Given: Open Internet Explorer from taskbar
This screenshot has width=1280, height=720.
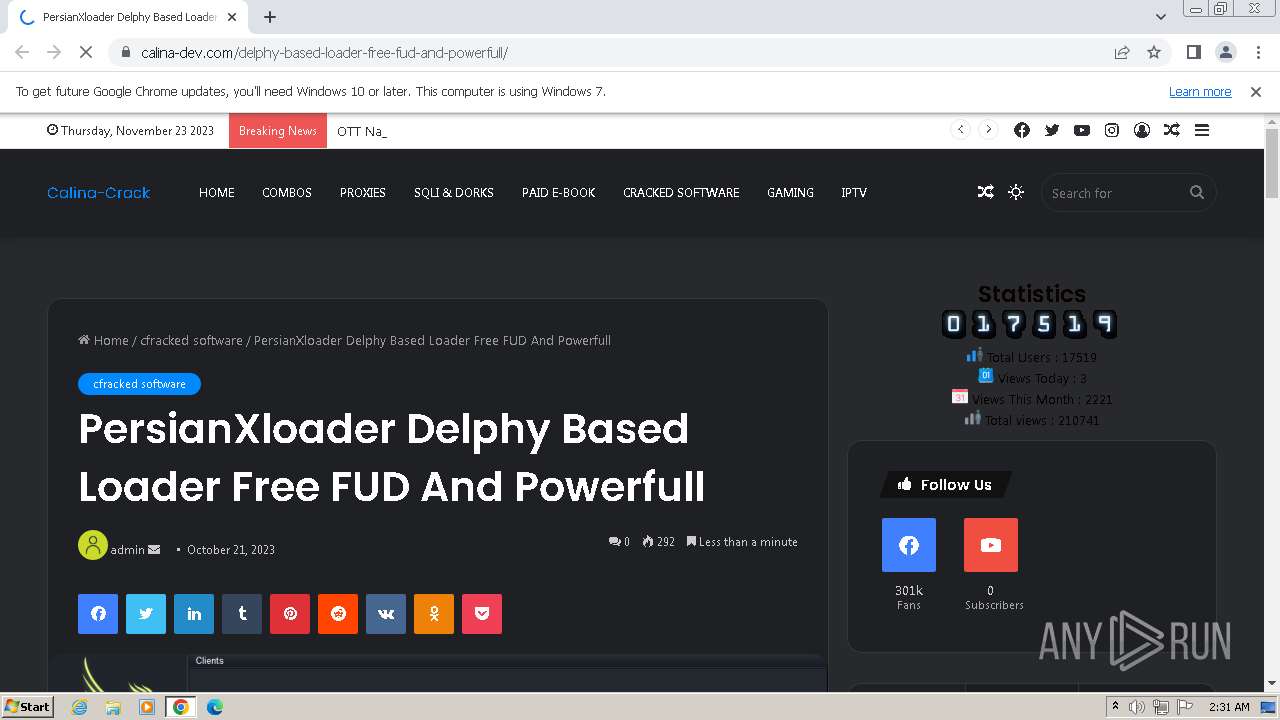Looking at the screenshot, I should (x=79, y=706).
